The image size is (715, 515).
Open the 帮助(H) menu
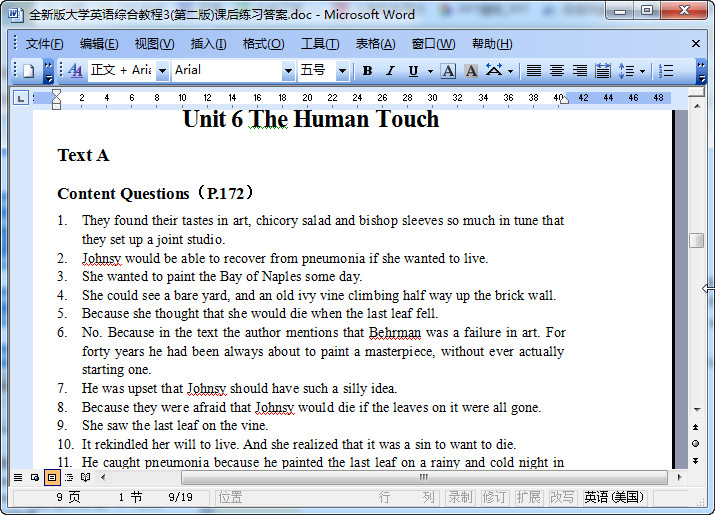click(492, 44)
